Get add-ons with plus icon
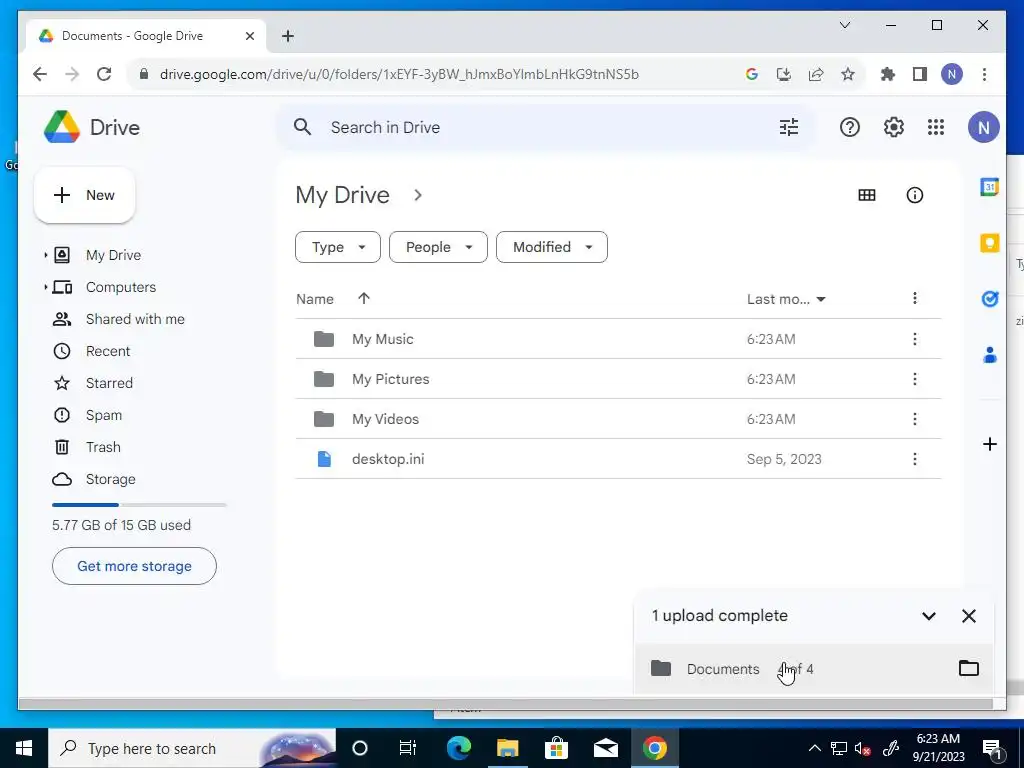This screenshot has width=1024, height=768. pyautogui.click(x=989, y=444)
